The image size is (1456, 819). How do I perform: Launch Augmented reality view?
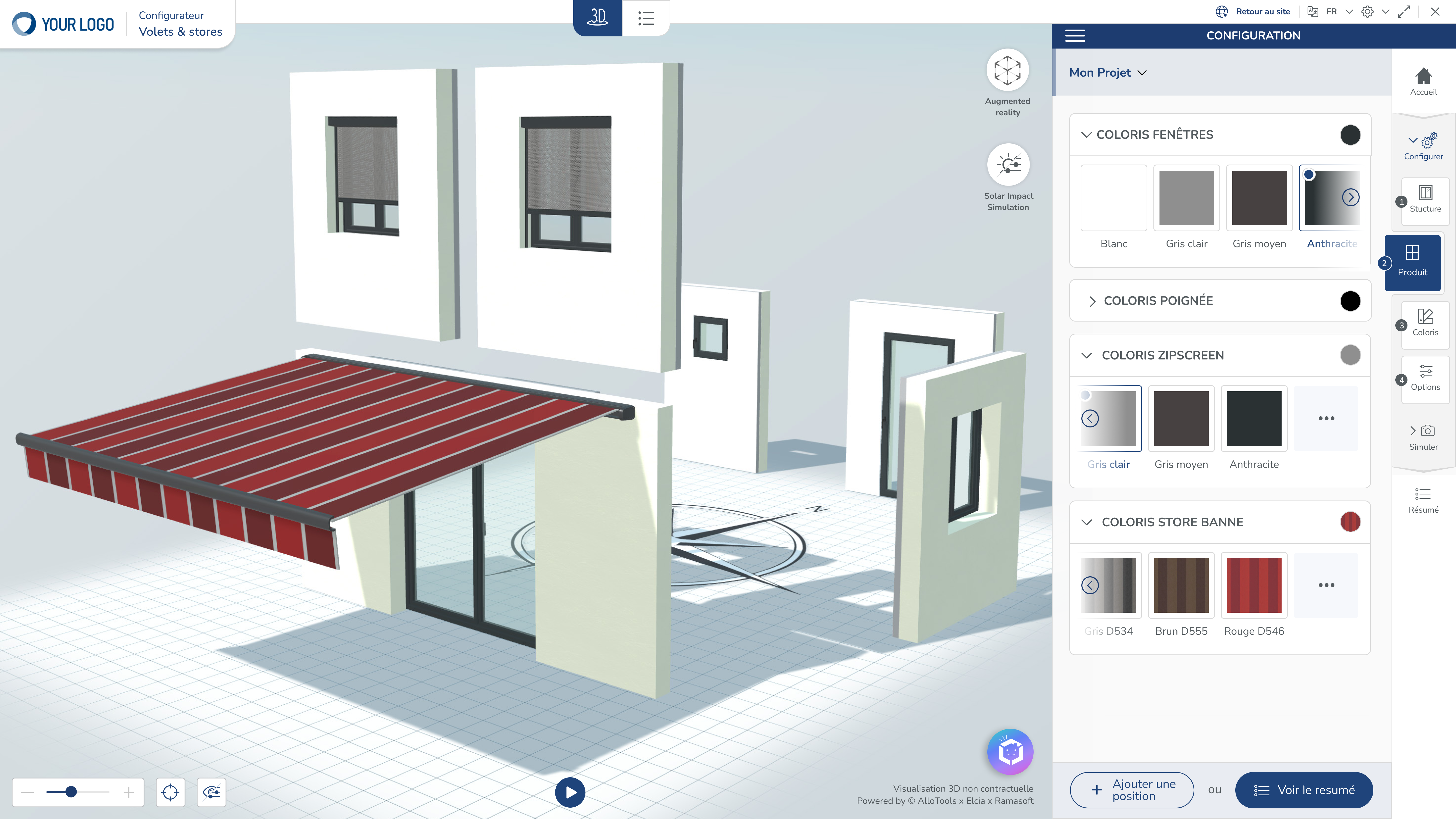pyautogui.click(x=1007, y=70)
